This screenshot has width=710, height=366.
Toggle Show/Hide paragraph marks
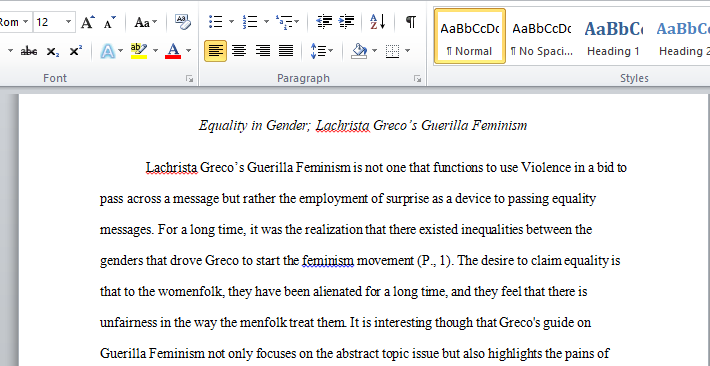point(410,21)
